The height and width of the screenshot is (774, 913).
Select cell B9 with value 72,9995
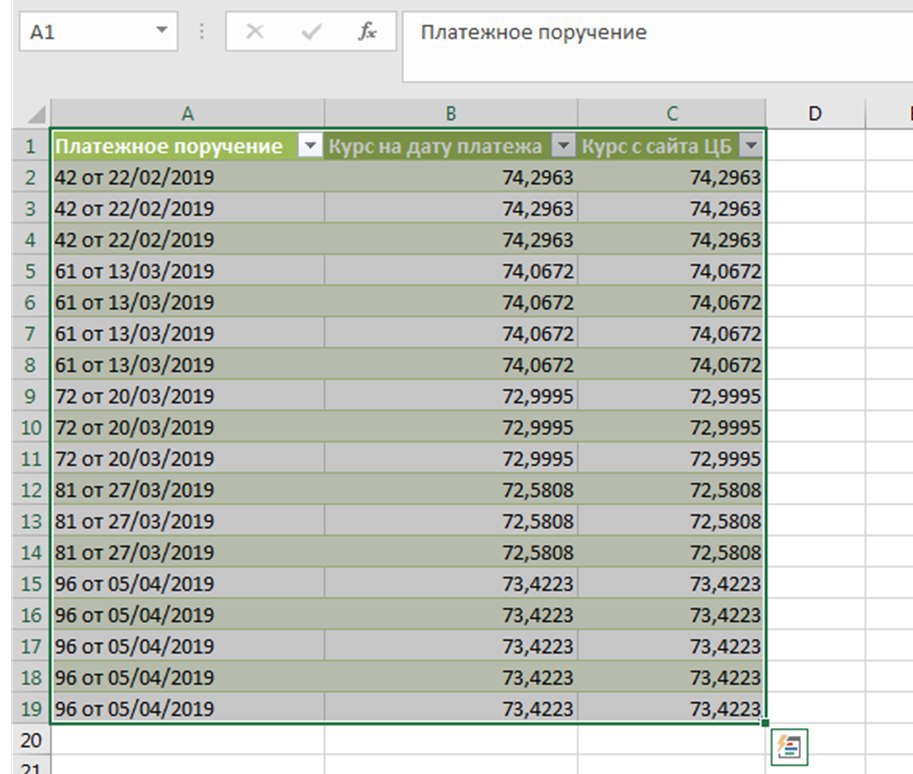[451, 396]
